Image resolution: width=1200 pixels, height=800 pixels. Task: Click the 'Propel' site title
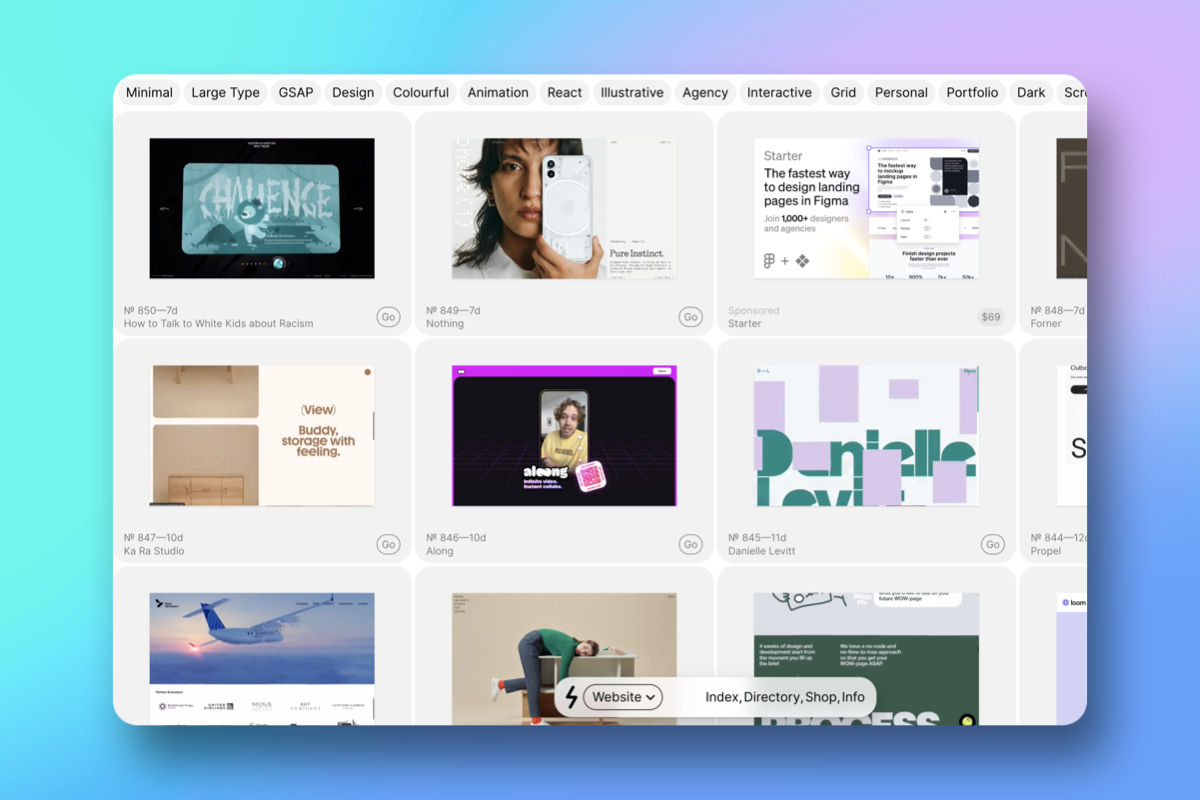point(1046,551)
